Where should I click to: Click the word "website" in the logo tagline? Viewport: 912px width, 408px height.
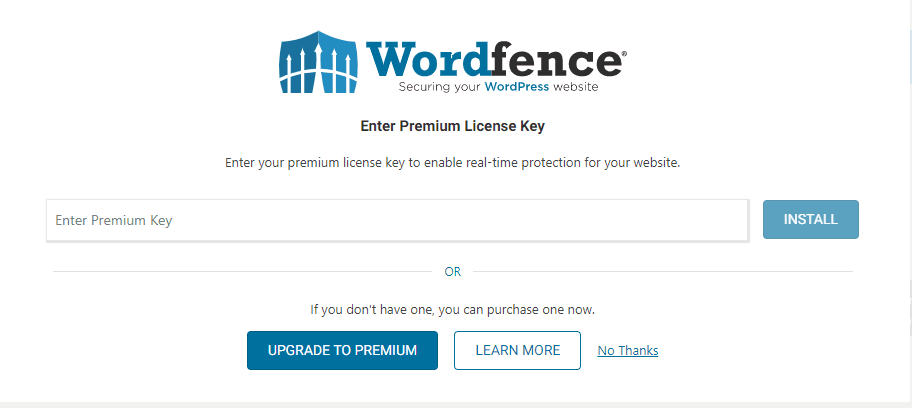576,88
